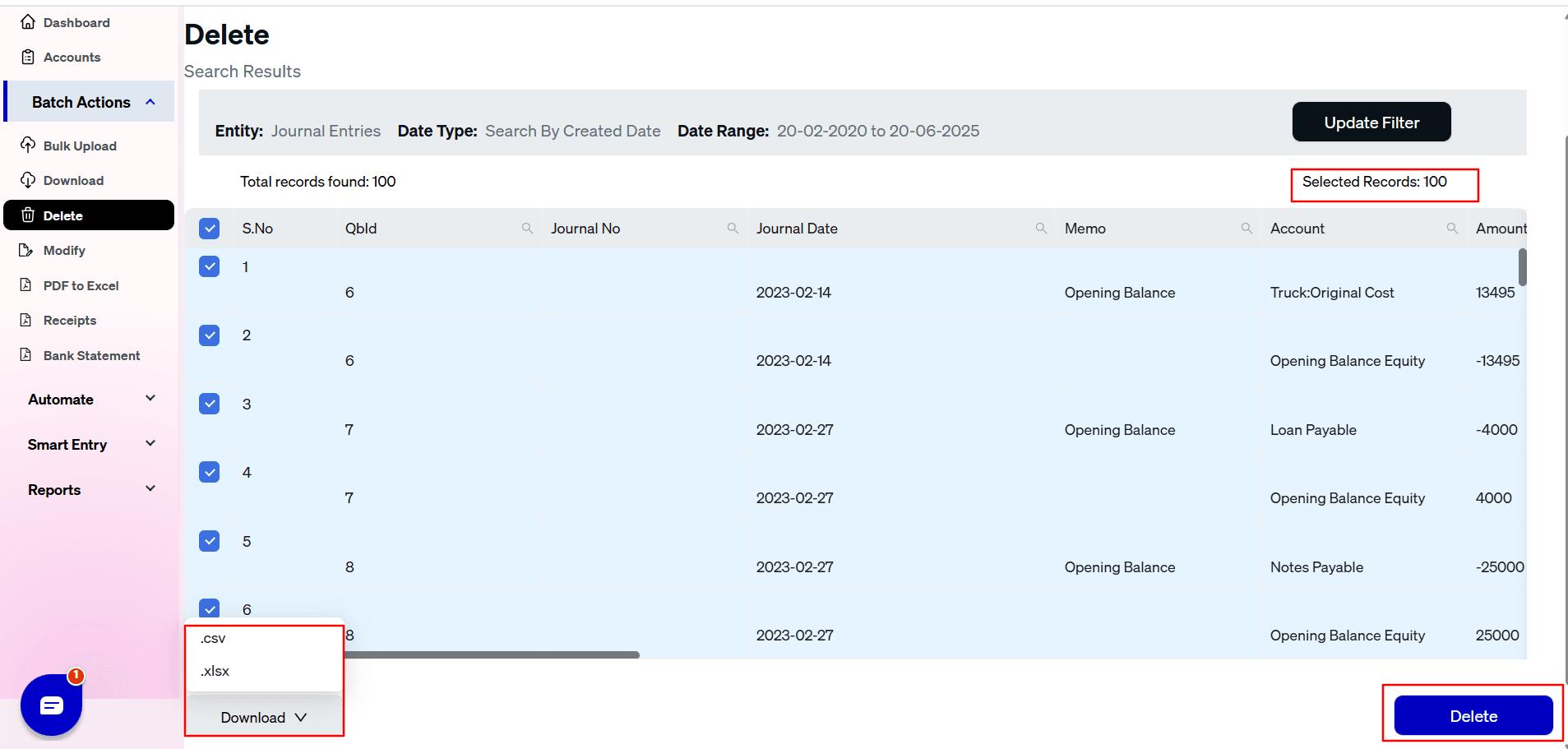
Task: Open the Modify menu item
Action: 64,250
